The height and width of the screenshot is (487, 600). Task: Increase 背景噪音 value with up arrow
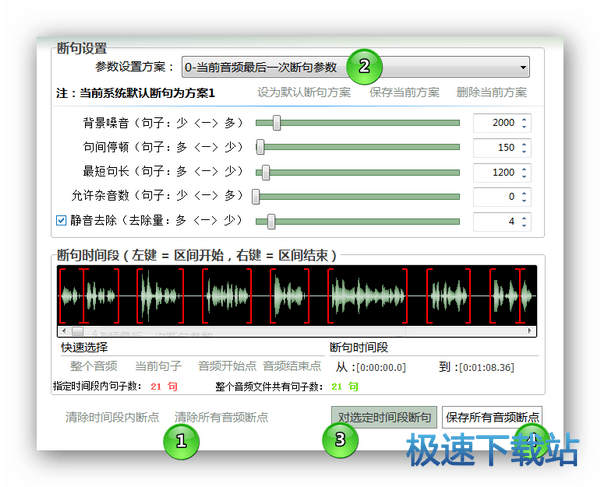[x=524, y=119]
